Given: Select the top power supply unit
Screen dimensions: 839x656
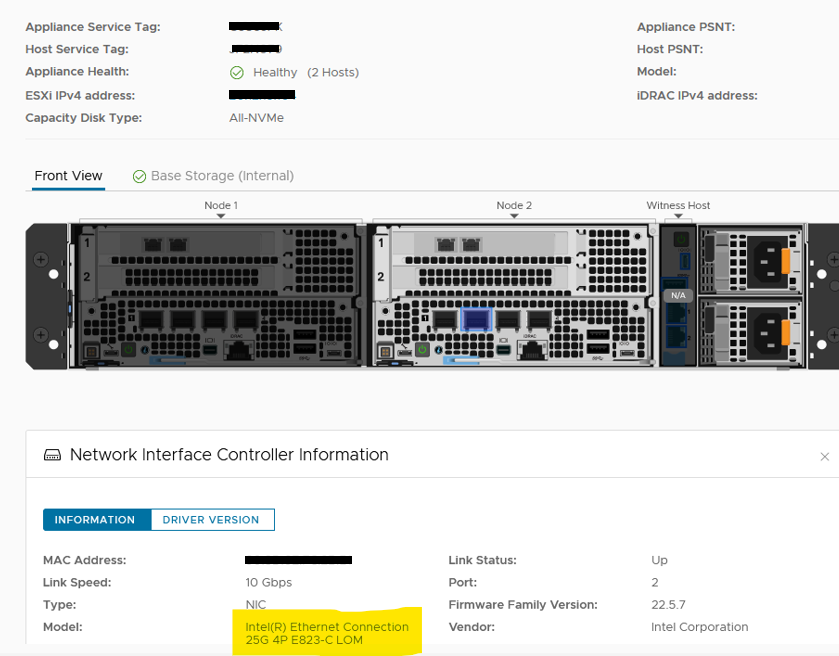Looking at the screenshot, I should 750,258.
